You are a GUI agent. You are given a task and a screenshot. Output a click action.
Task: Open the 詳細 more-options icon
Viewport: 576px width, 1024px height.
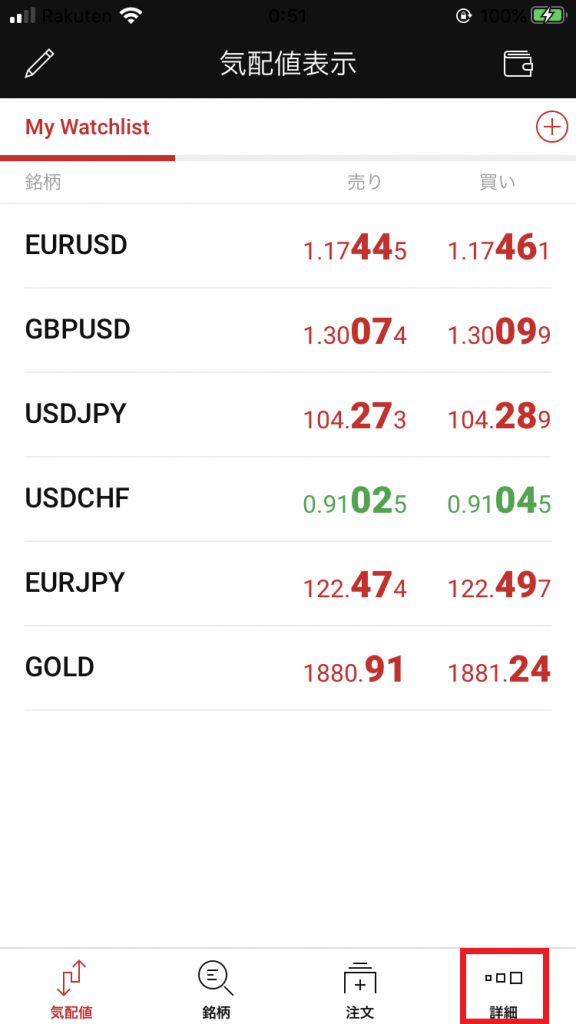(504, 978)
